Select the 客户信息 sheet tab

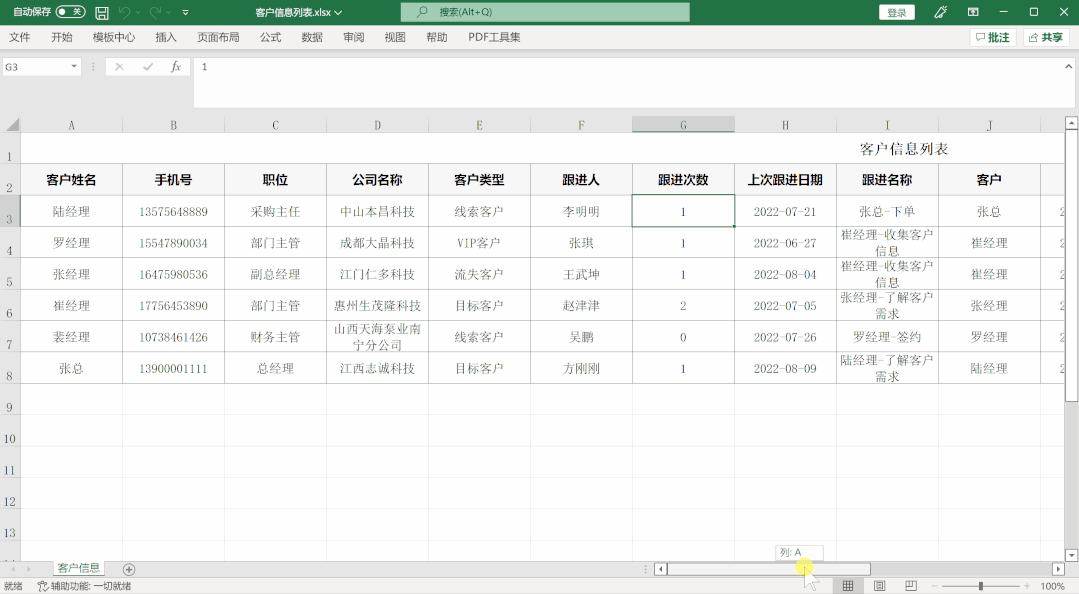pyautogui.click(x=78, y=568)
